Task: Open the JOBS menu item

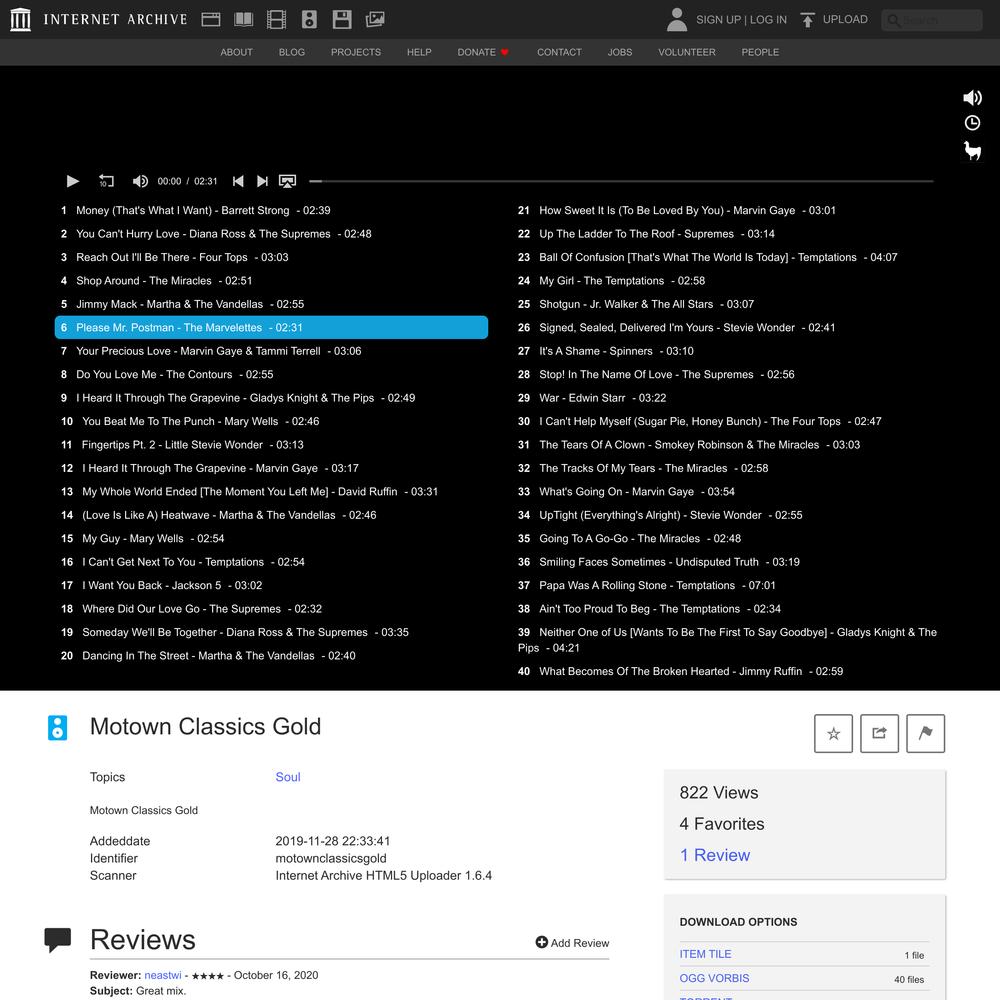Action: coord(620,52)
